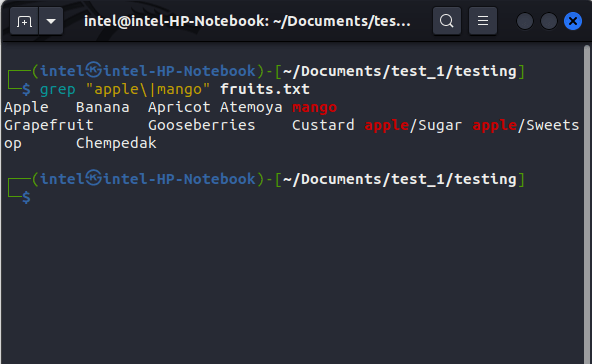This screenshot has height=364, width=592.
Task: Click the word Apple in output
Action: pos(26,108)
